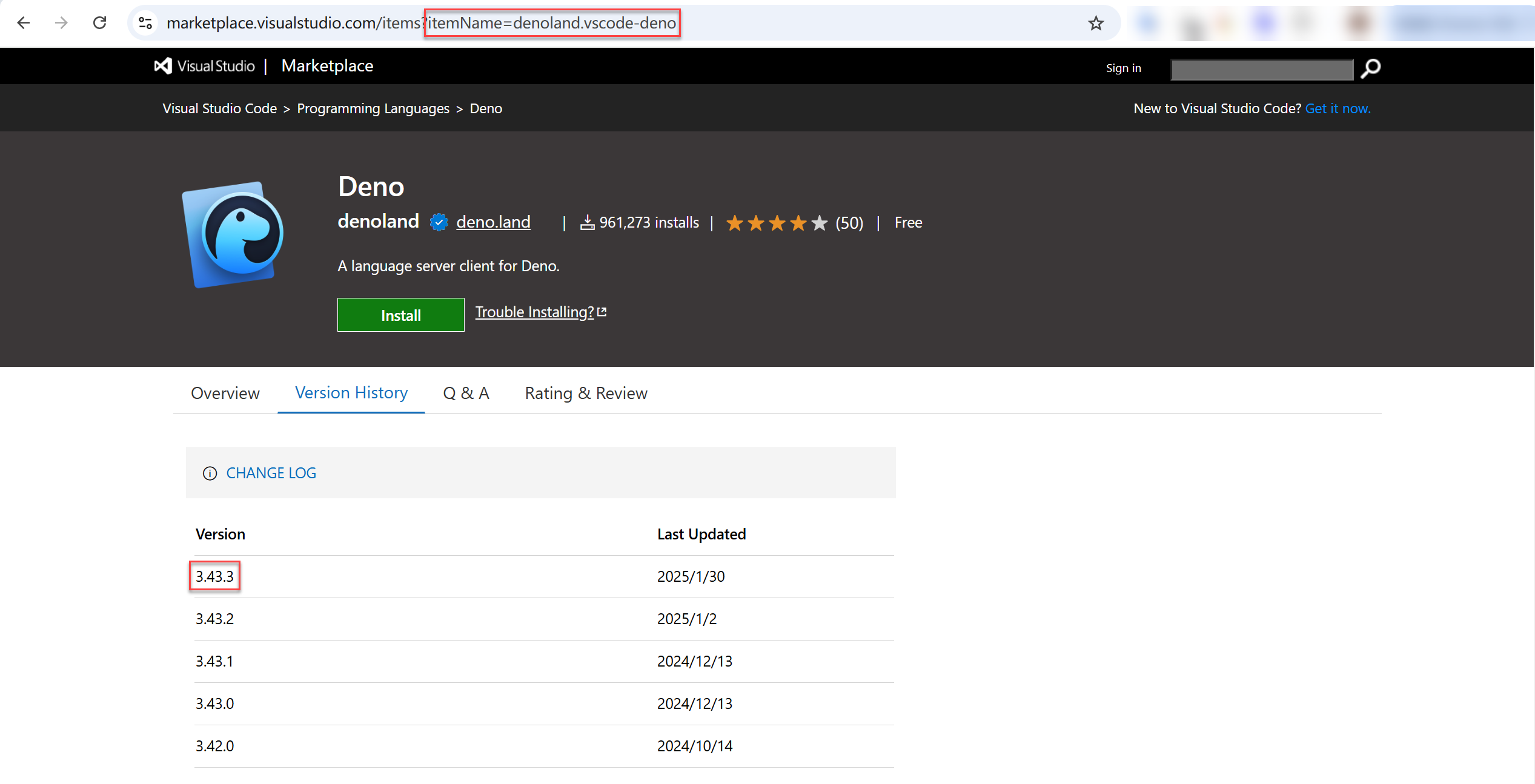Click the browser back arrow
The width and height of the screenshot is (1535, 784).
[x=23, y=23]
